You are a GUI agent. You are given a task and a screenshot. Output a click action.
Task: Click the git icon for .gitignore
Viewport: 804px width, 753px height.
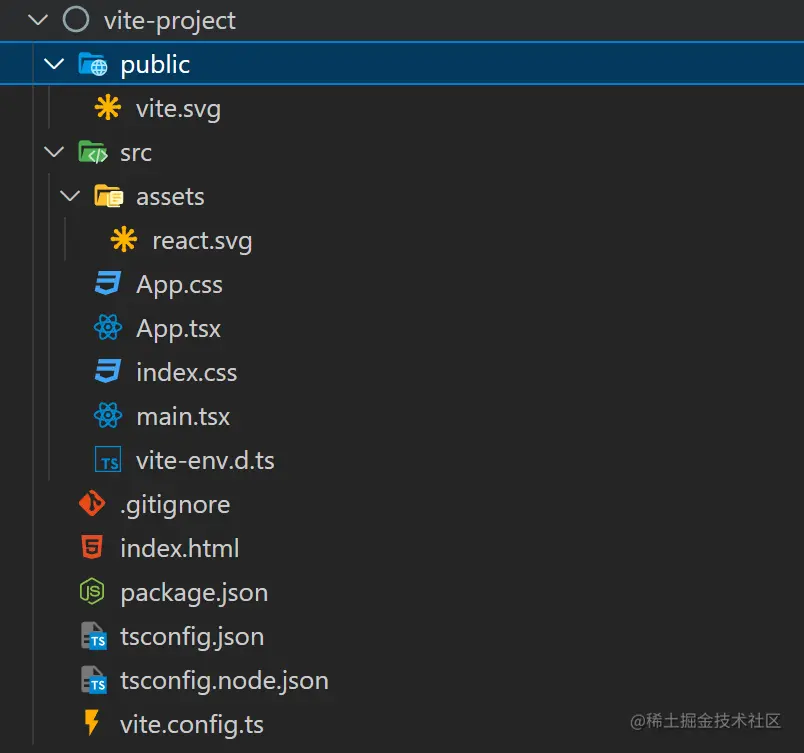[x=92, y=503]
